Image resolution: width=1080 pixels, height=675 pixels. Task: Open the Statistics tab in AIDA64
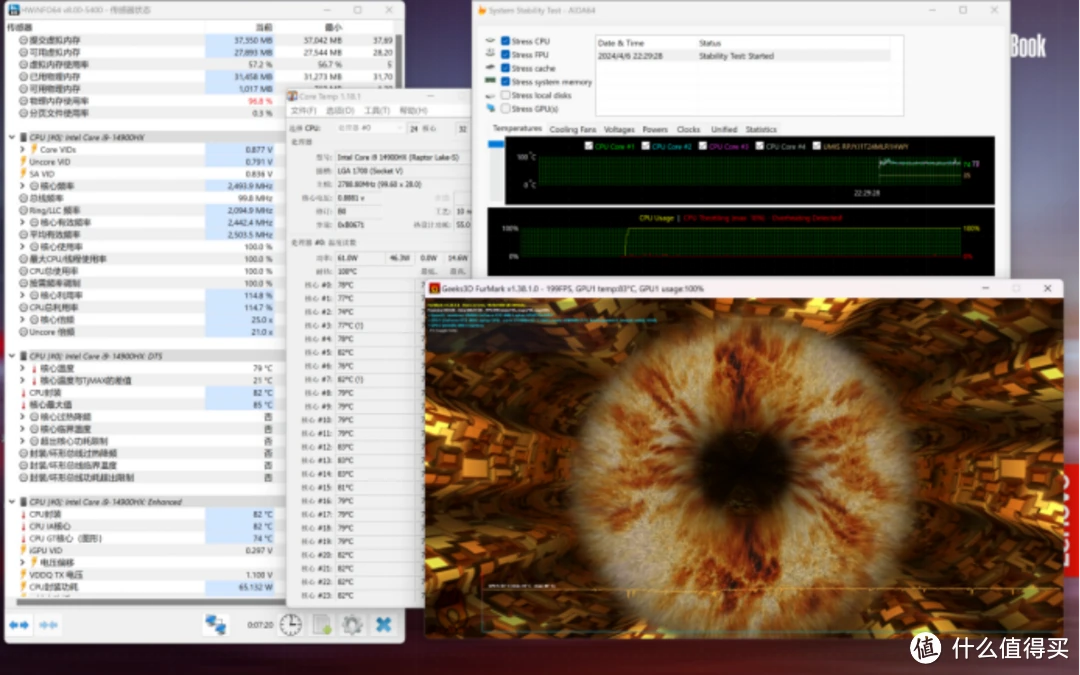coord(761,129)
